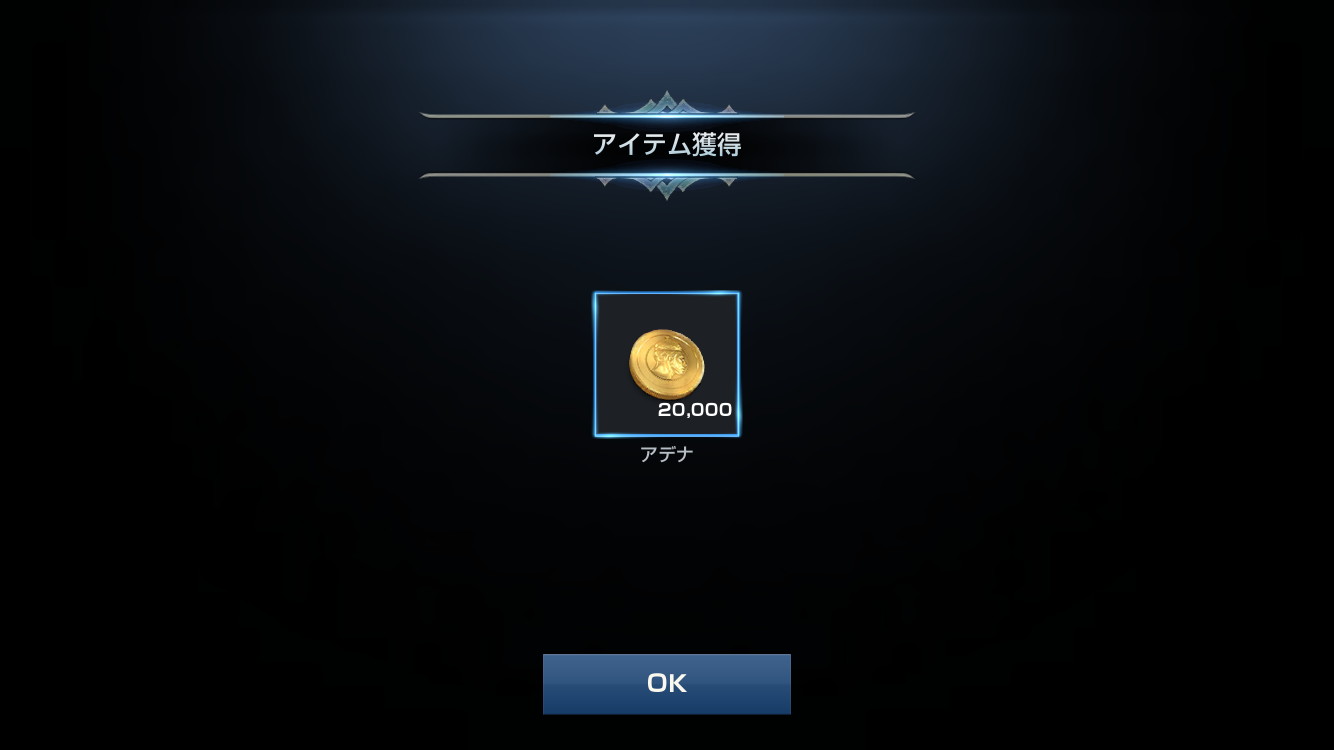Select the 20,000 quantity label
The width and height of the screenshot is (1334, 750).
[695, 409]
